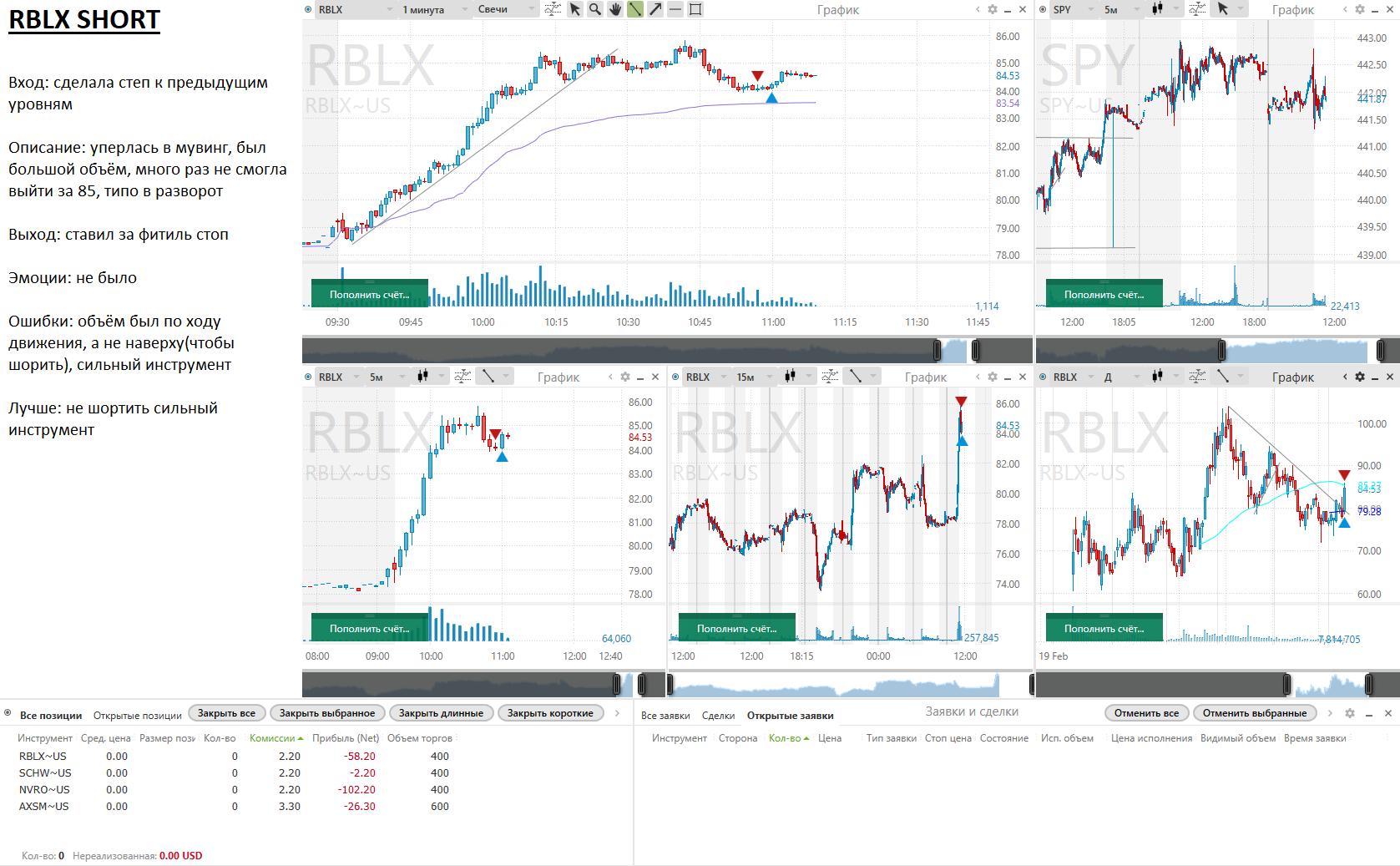Click candlestick type icon on RBLX 15м chart
Screen dimensions: 1400x866
pyautogui.click(x=790, y=377)
